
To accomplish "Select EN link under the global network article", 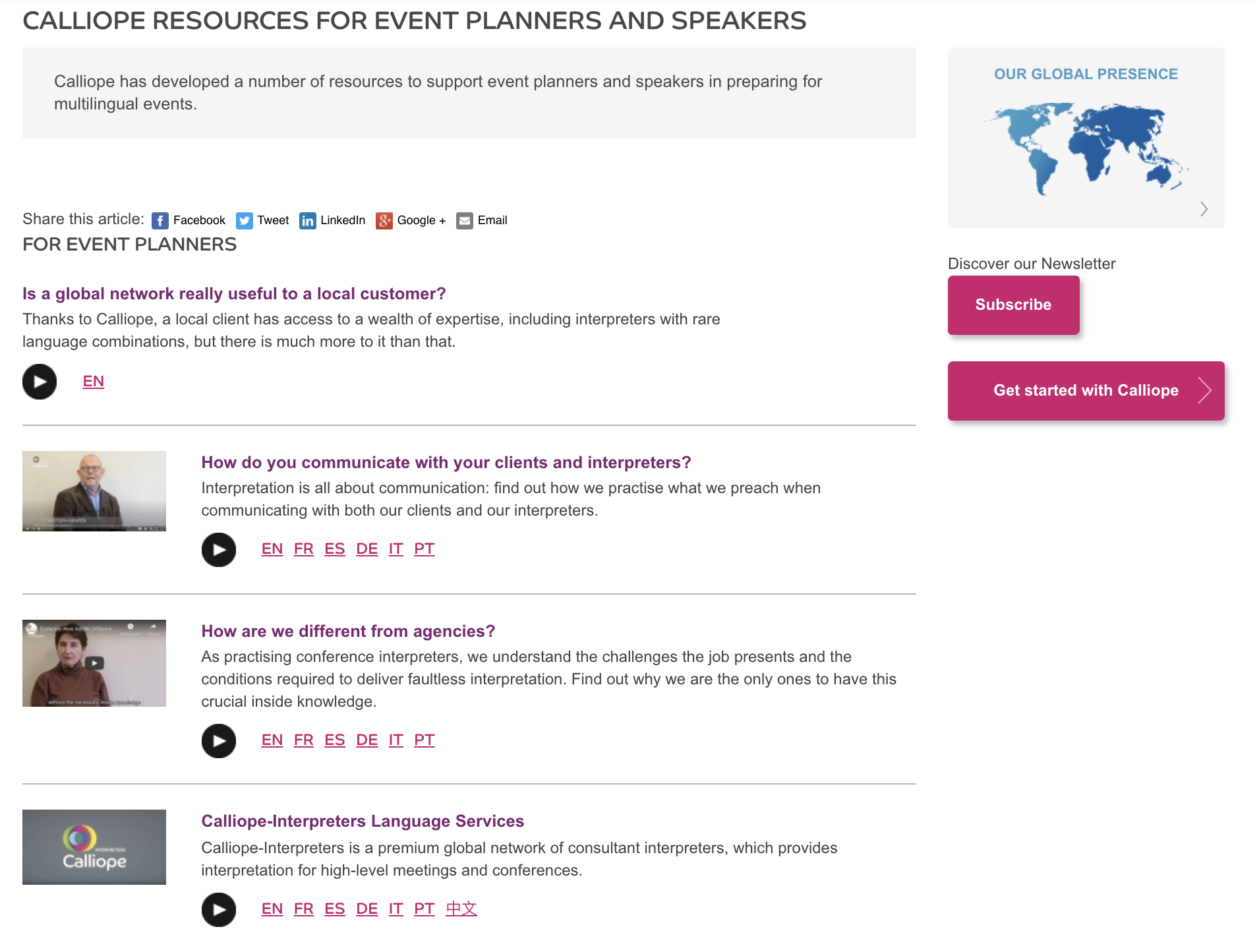I will coord(94,382).
